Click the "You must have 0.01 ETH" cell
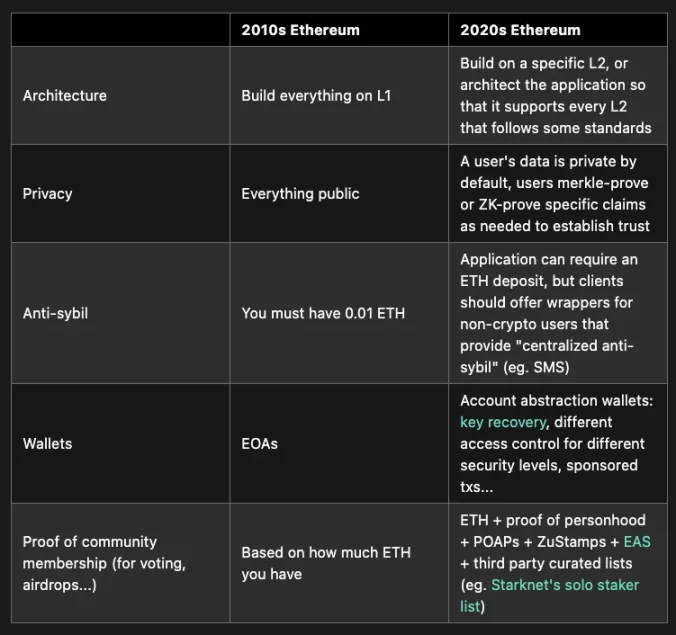The image size is (676, 635). 322,313
